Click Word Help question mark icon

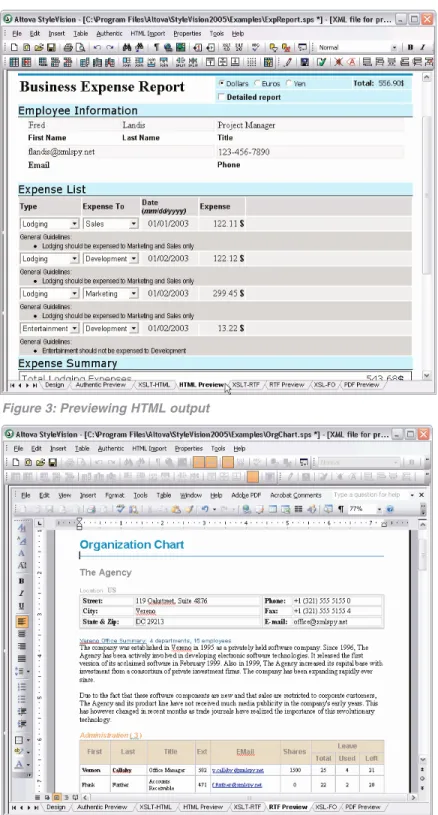390,509
